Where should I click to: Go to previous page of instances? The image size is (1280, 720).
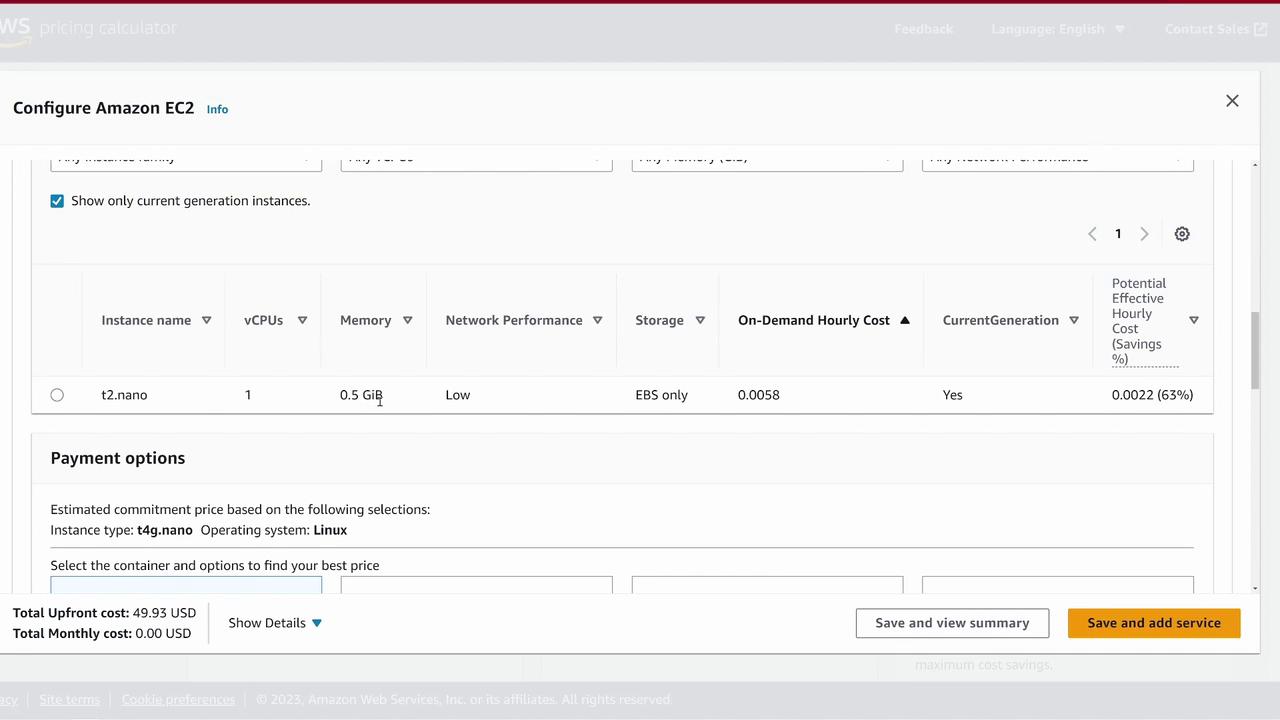click(x=1092, y=234)
